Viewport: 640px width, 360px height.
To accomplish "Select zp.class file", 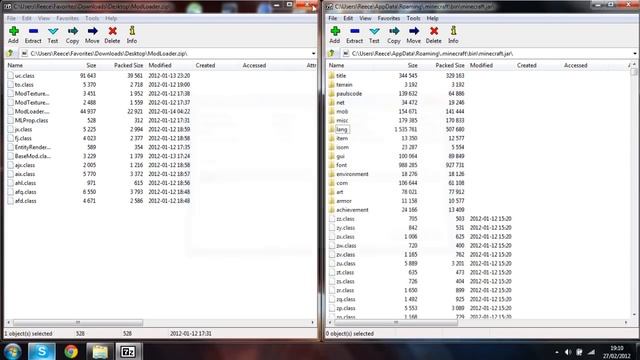I will pos(346,308).
